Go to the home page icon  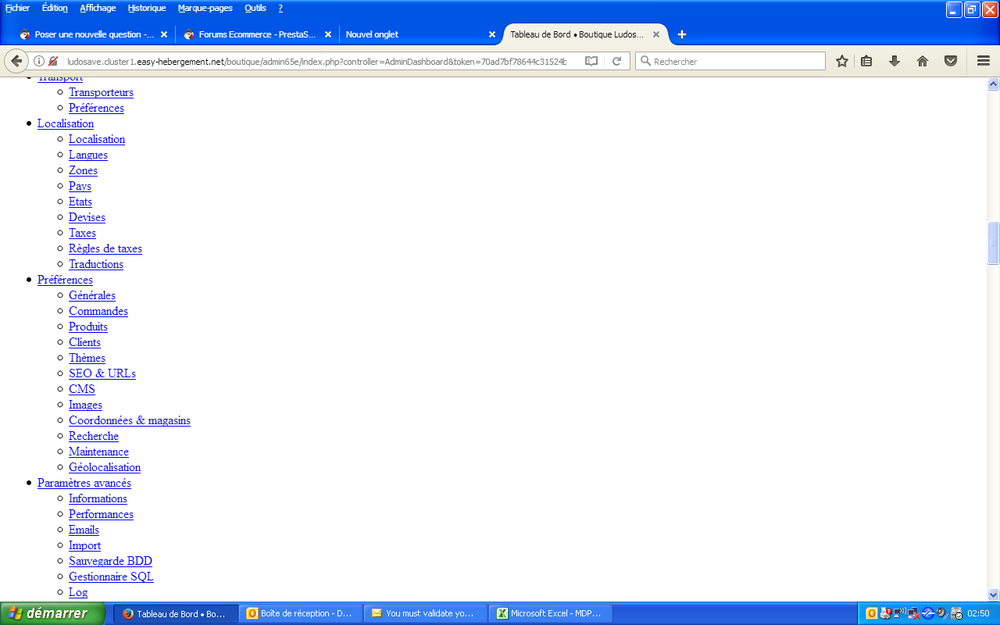click(x=922, y=61)
